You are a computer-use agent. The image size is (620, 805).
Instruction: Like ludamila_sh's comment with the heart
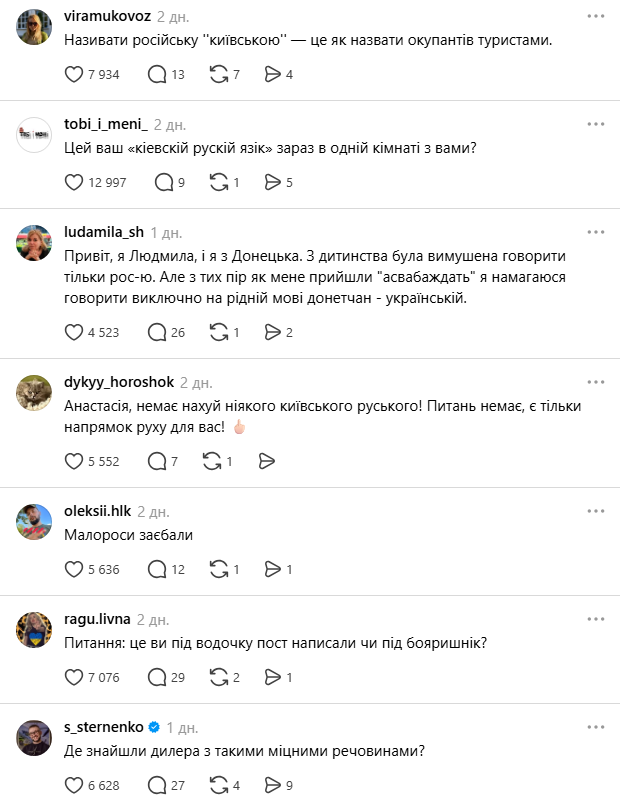coord(74,332)
